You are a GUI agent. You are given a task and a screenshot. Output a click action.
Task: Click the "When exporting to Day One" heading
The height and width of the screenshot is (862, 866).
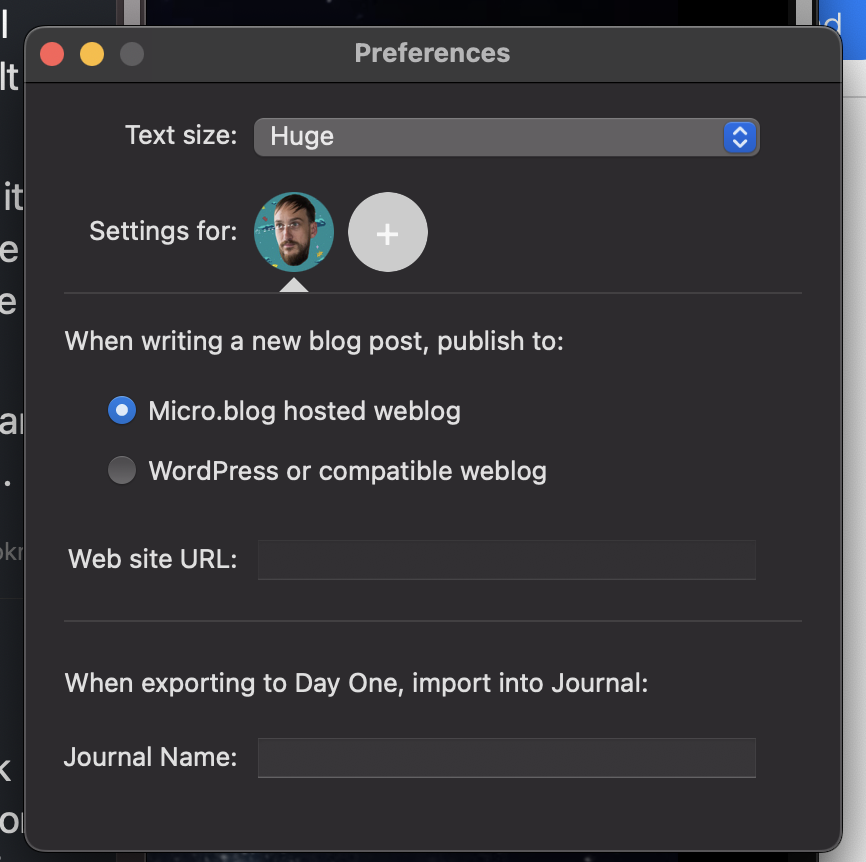356,684
